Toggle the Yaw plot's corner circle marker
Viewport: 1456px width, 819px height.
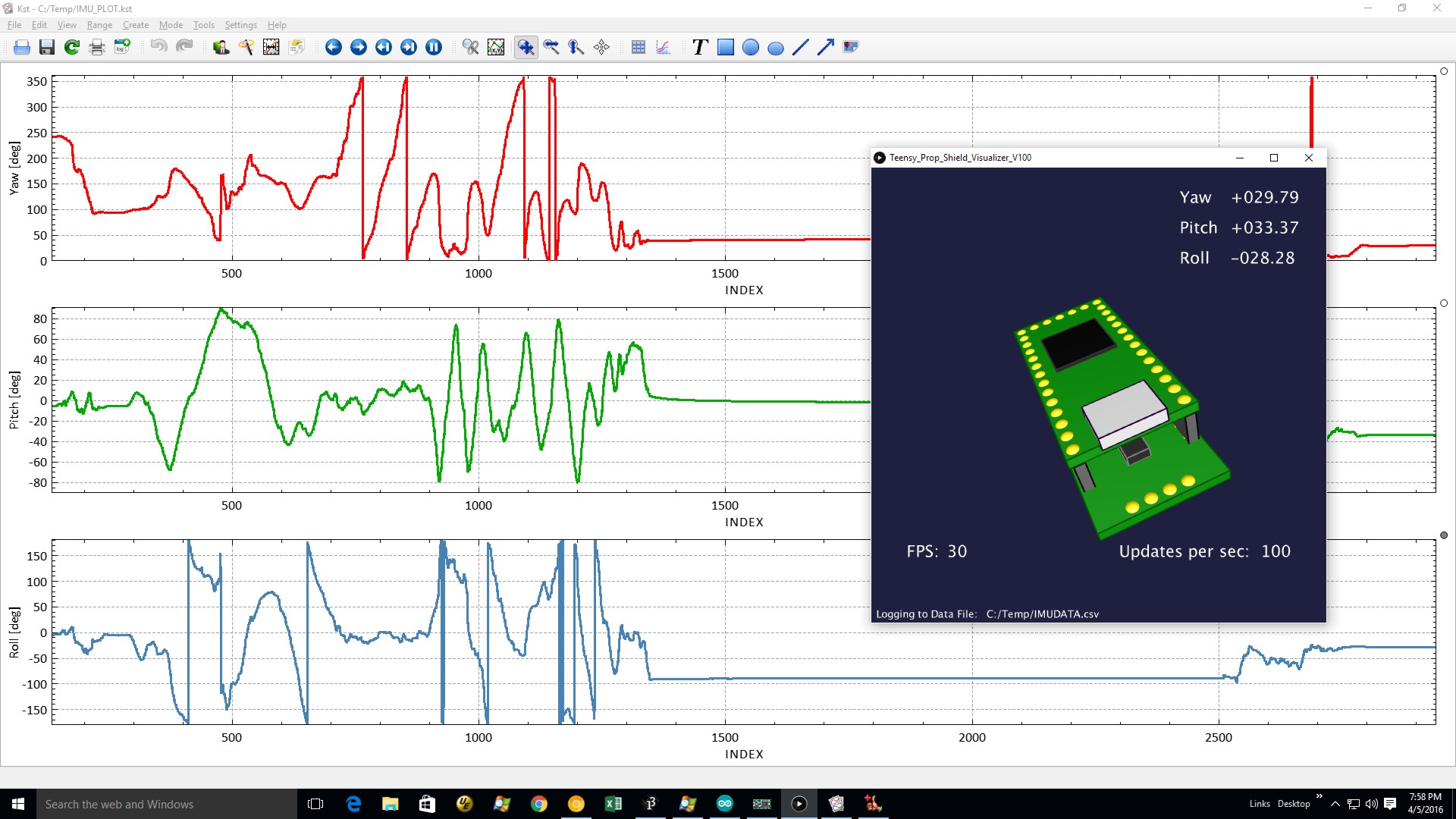1444,71
